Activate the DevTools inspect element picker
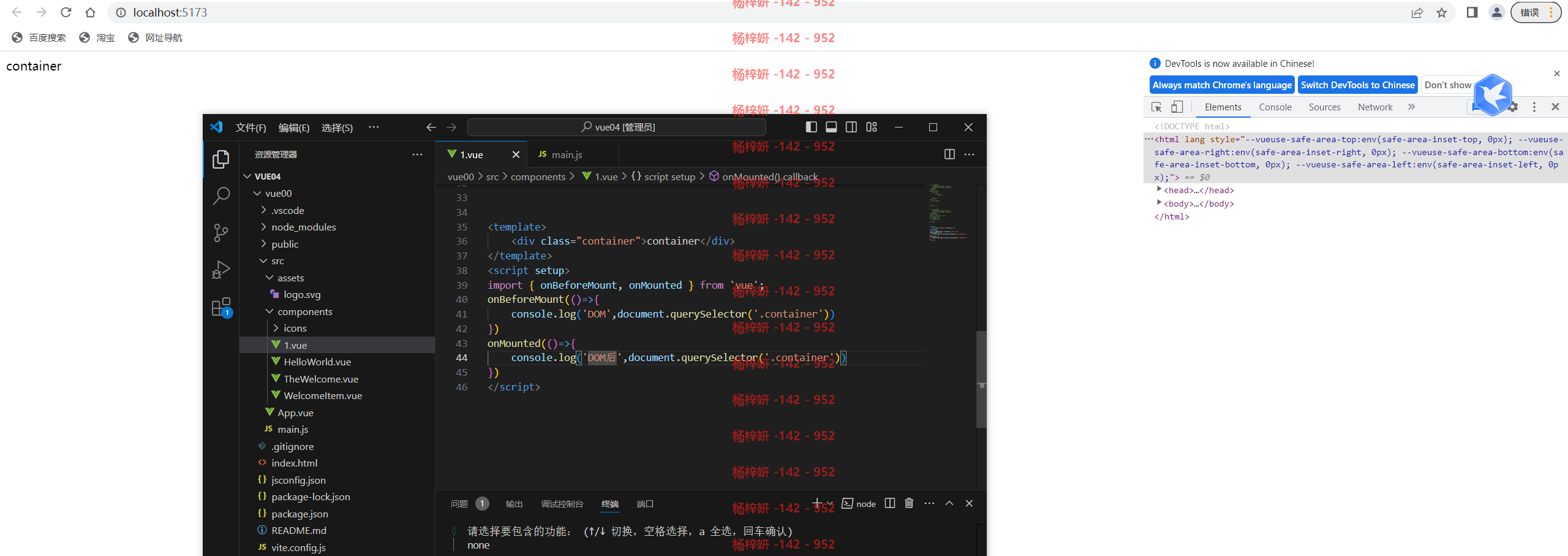Screen dimensions: 1568x556 1156,107
